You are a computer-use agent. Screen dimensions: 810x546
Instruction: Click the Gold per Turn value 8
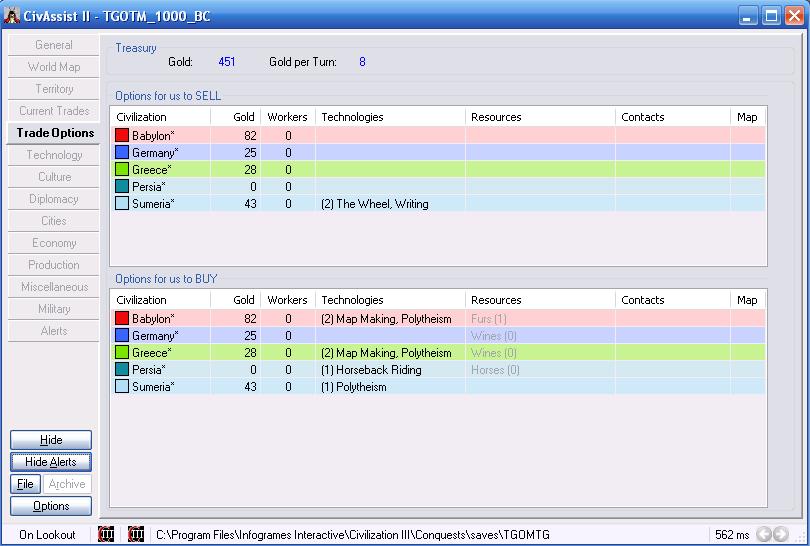(362, 62)
